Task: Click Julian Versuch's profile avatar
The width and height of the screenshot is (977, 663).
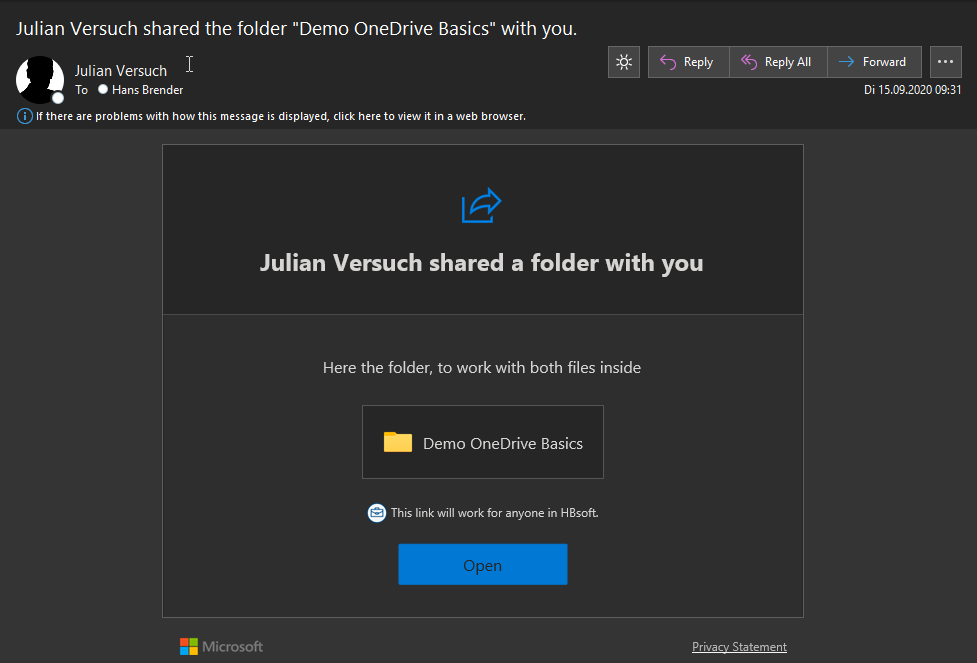Action: [40, 79]
